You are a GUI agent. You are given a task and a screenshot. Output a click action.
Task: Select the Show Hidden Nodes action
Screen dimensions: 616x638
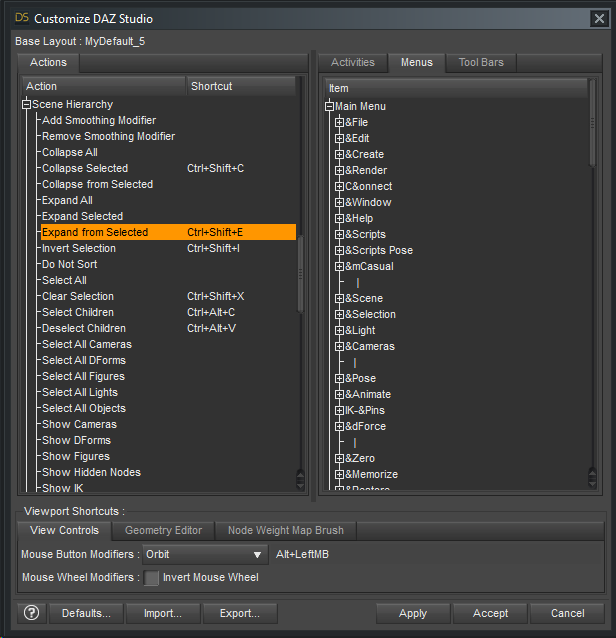click(92, 472)
